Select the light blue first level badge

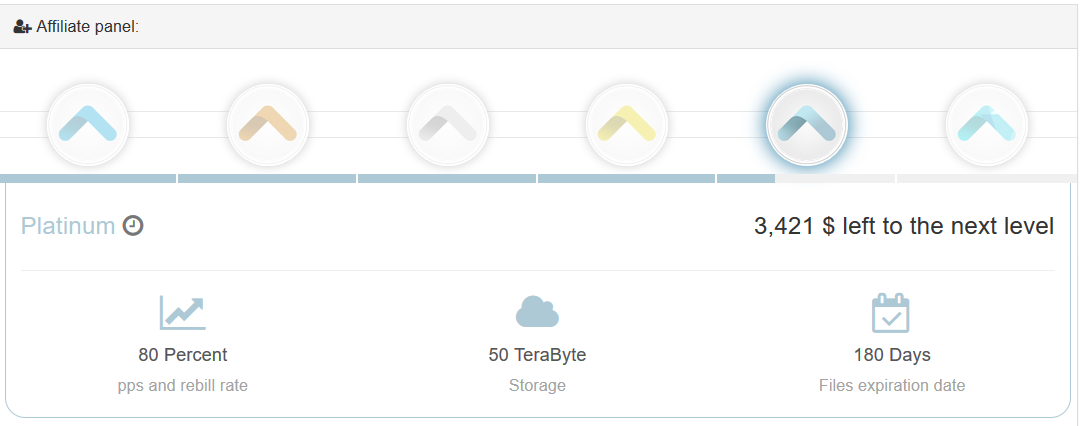pos(88,124)
